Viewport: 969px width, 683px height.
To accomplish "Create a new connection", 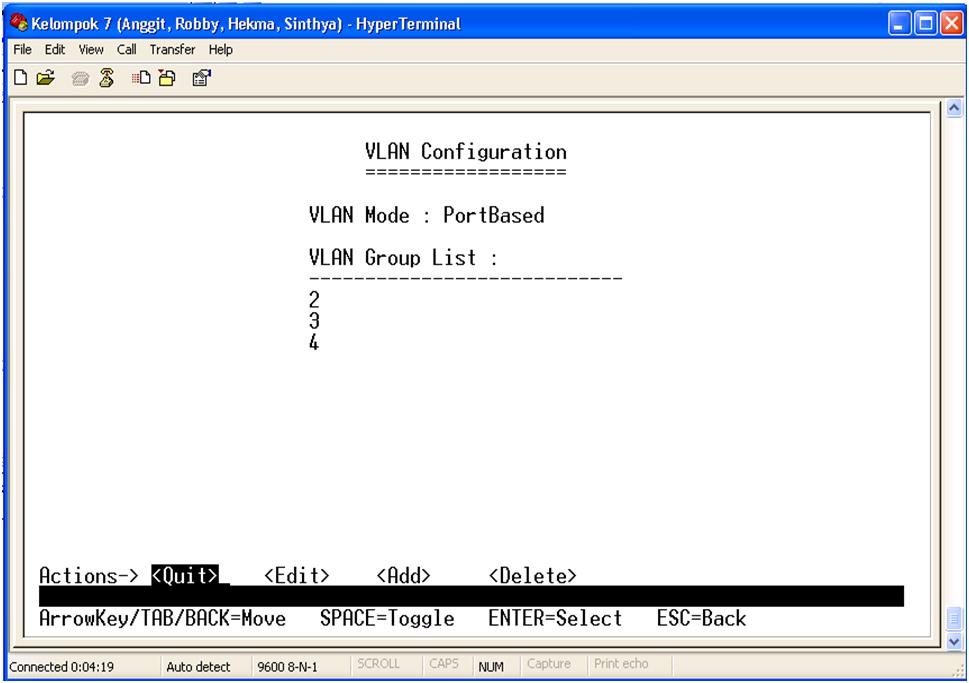I will (x=20, y=77).
